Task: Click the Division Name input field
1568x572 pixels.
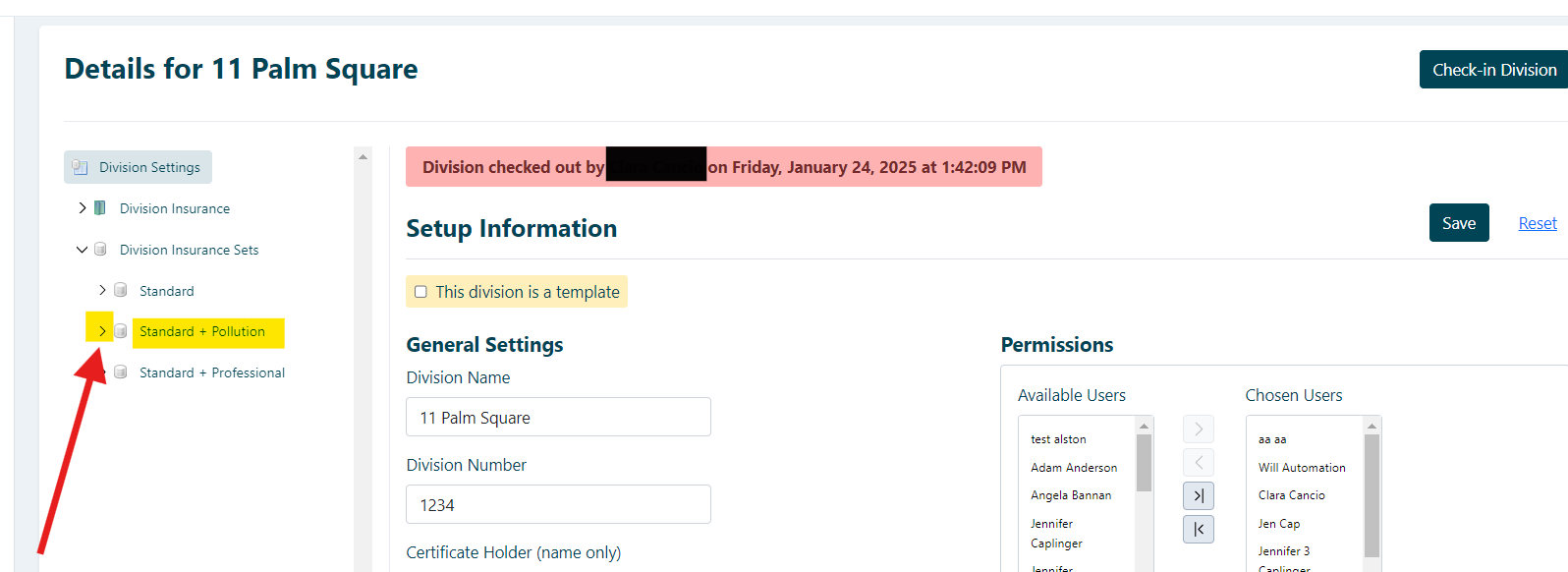Action: tap(558, 418)
